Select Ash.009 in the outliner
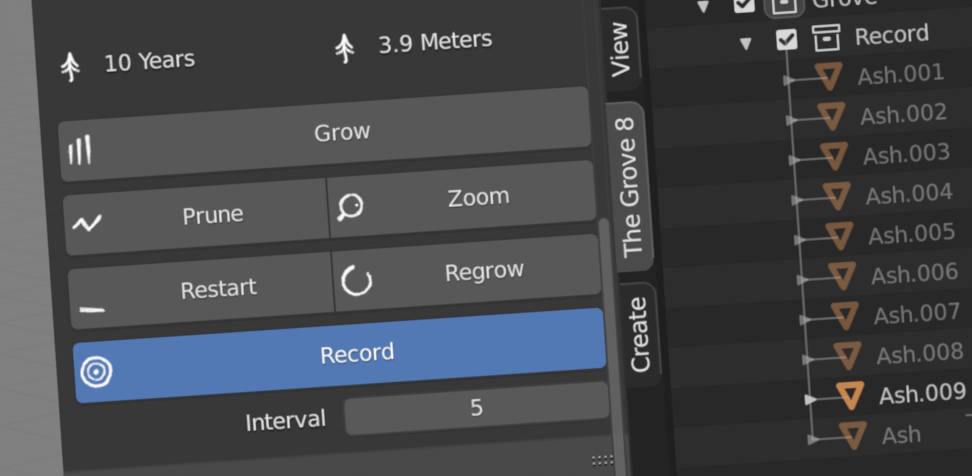This screenshot has width=972, height=476. point(922,394)
